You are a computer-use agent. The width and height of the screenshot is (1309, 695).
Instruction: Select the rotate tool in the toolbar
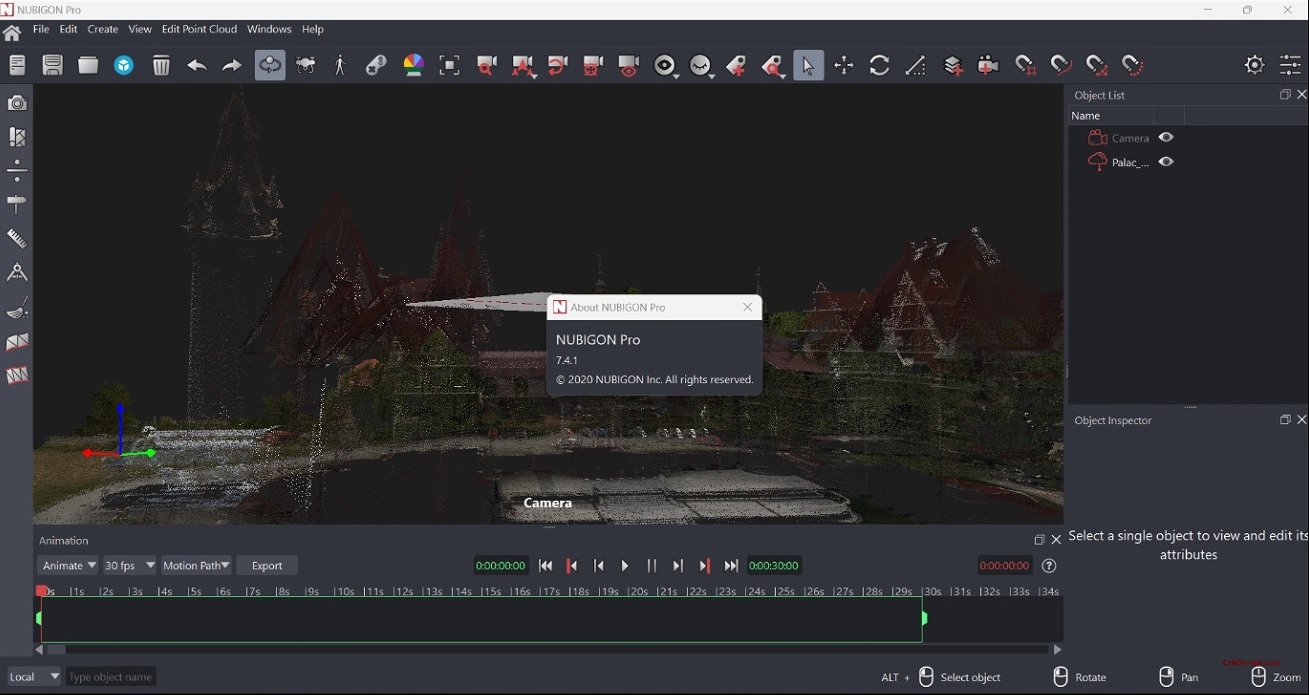coord(880,65)
